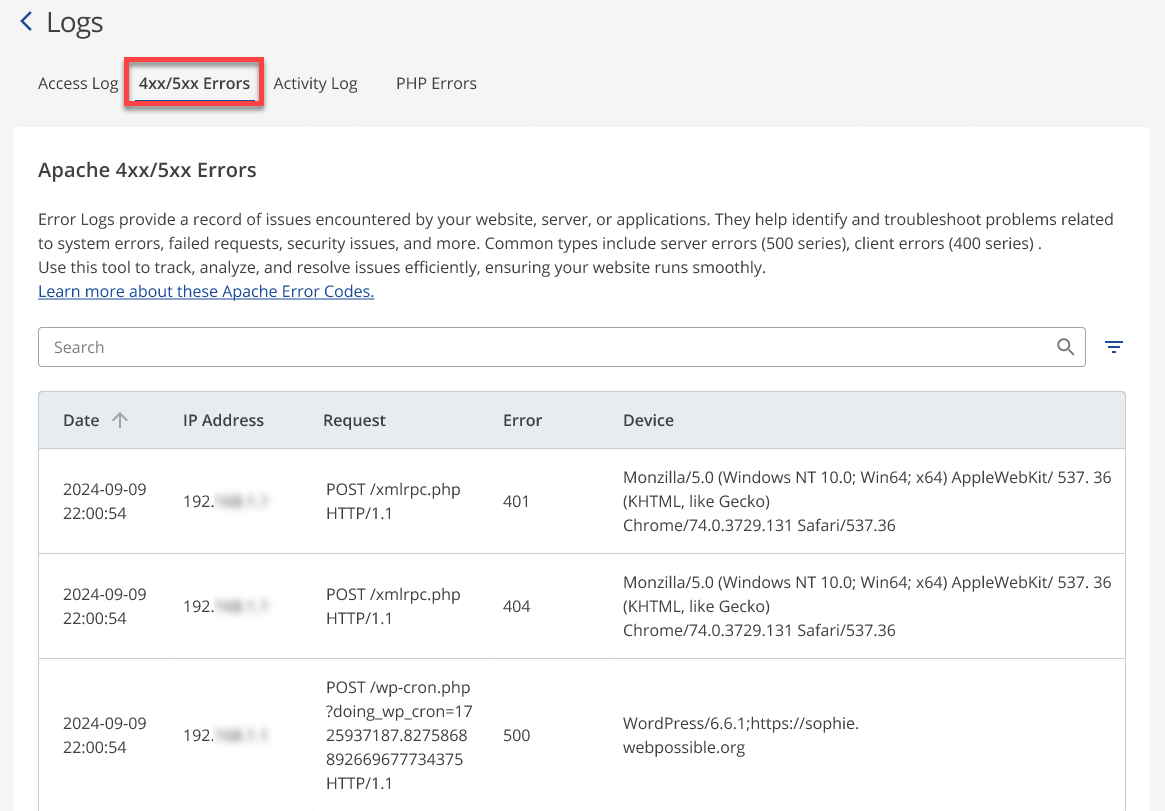Select the wp-cron.php request entry
1165x811 pixels.
click(x=399, y=735)
